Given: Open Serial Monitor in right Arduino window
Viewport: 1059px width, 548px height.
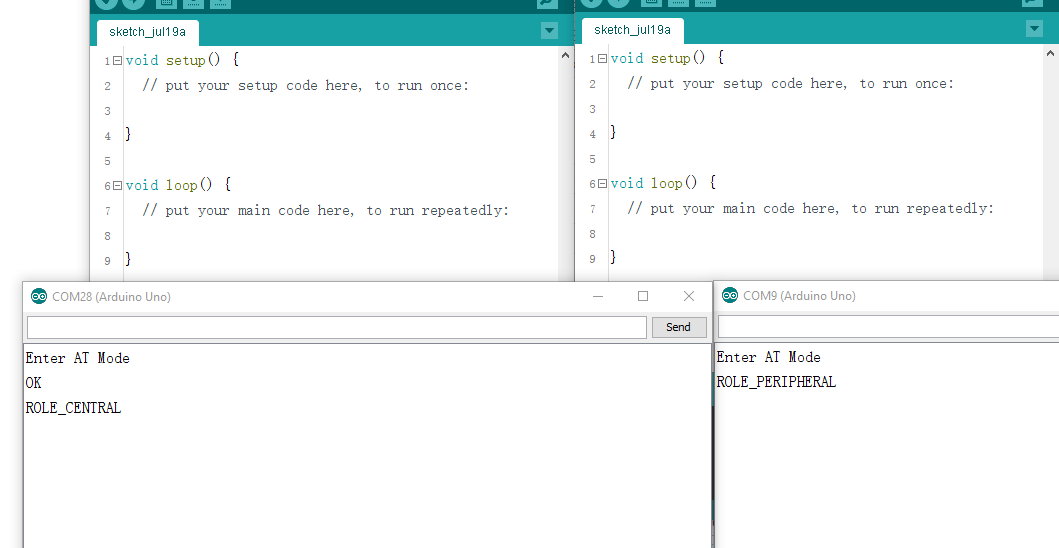Looking at the screenshot, I should click(1033, 3).
